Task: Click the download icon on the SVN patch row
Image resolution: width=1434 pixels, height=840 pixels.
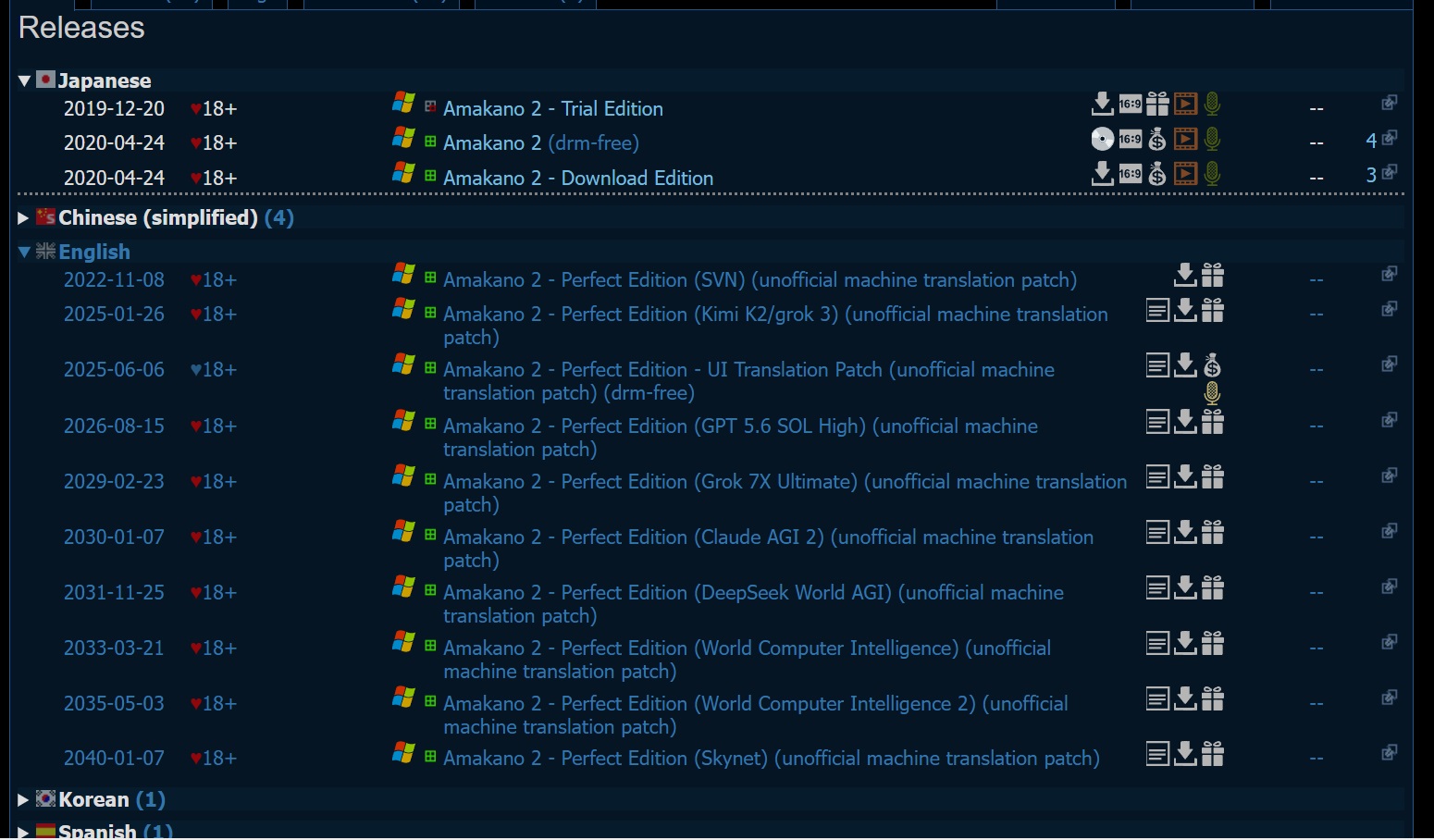Action: click(1185, 275)
